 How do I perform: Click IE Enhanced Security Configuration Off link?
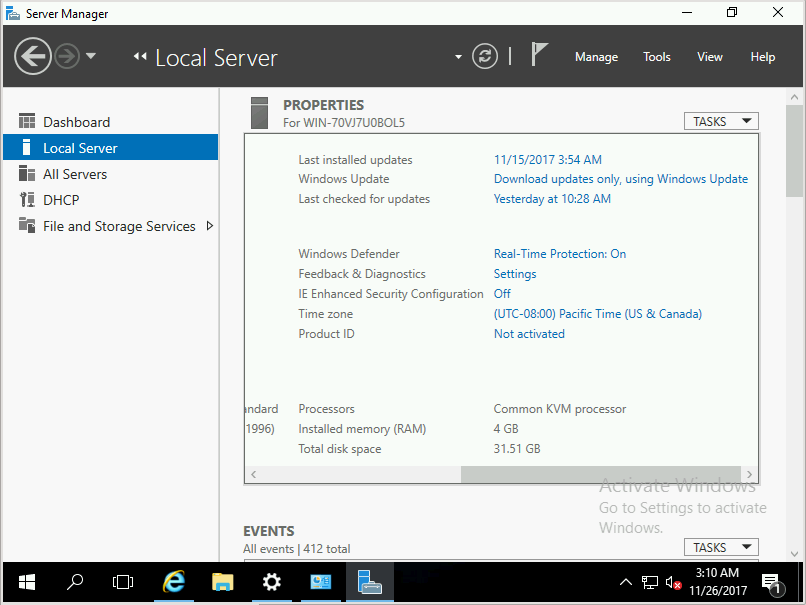502,294
